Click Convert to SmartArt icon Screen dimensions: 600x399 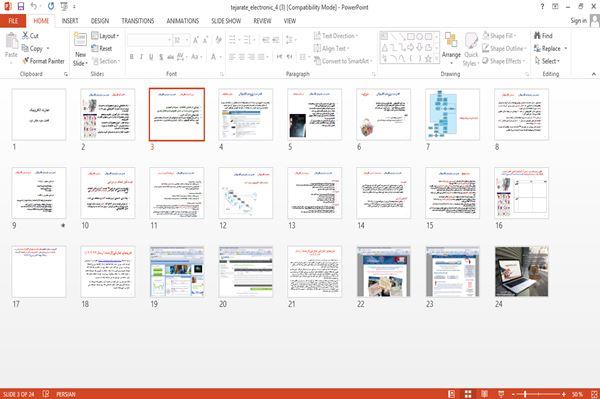pyautogui.click(x=317, y=61)
